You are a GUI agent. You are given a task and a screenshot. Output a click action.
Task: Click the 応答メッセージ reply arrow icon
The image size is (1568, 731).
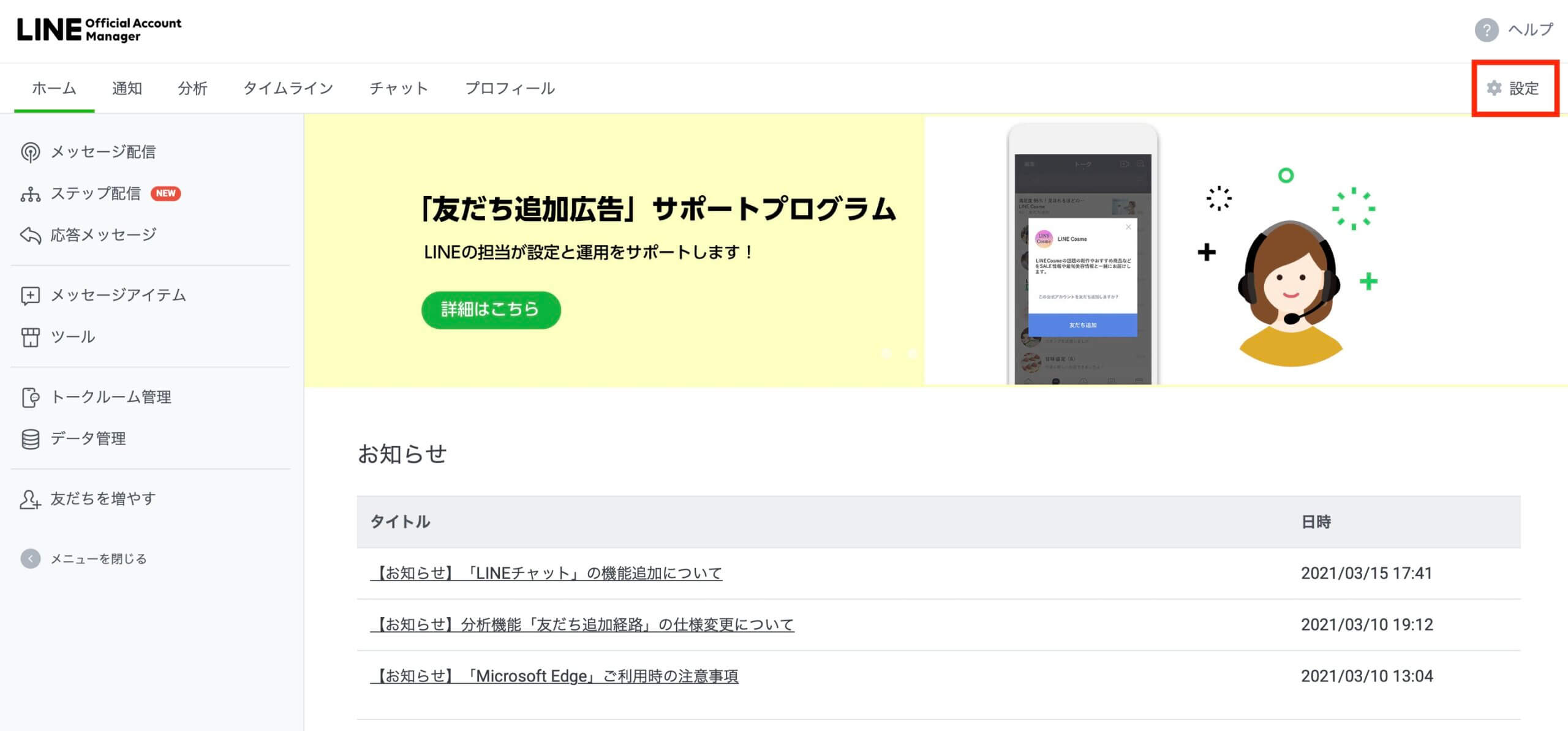pos(30,235)
